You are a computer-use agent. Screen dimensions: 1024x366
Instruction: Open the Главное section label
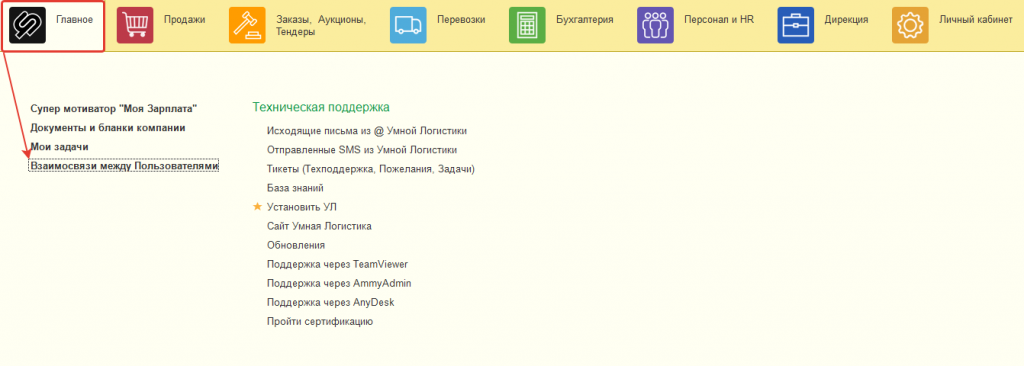pyautogui.click(x=74, y=20)
